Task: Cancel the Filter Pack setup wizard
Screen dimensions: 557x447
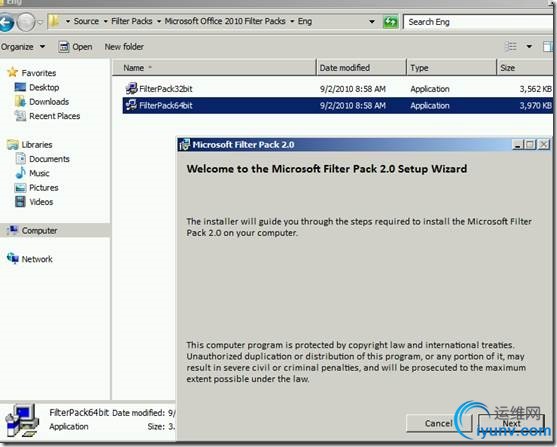Action: (x=438, y=423)
